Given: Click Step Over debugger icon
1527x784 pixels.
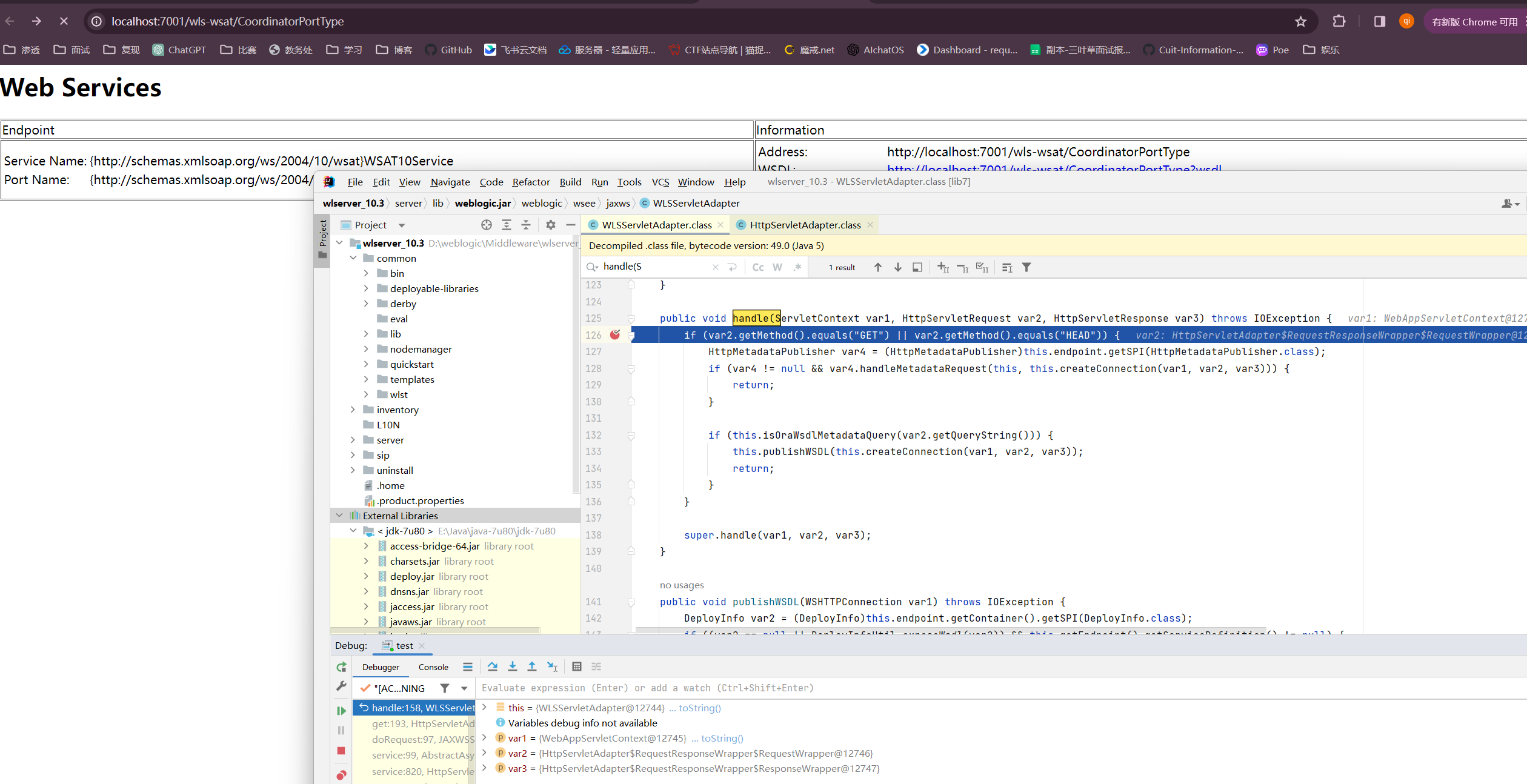Looking at the screenshot, I should pos(493,666).
